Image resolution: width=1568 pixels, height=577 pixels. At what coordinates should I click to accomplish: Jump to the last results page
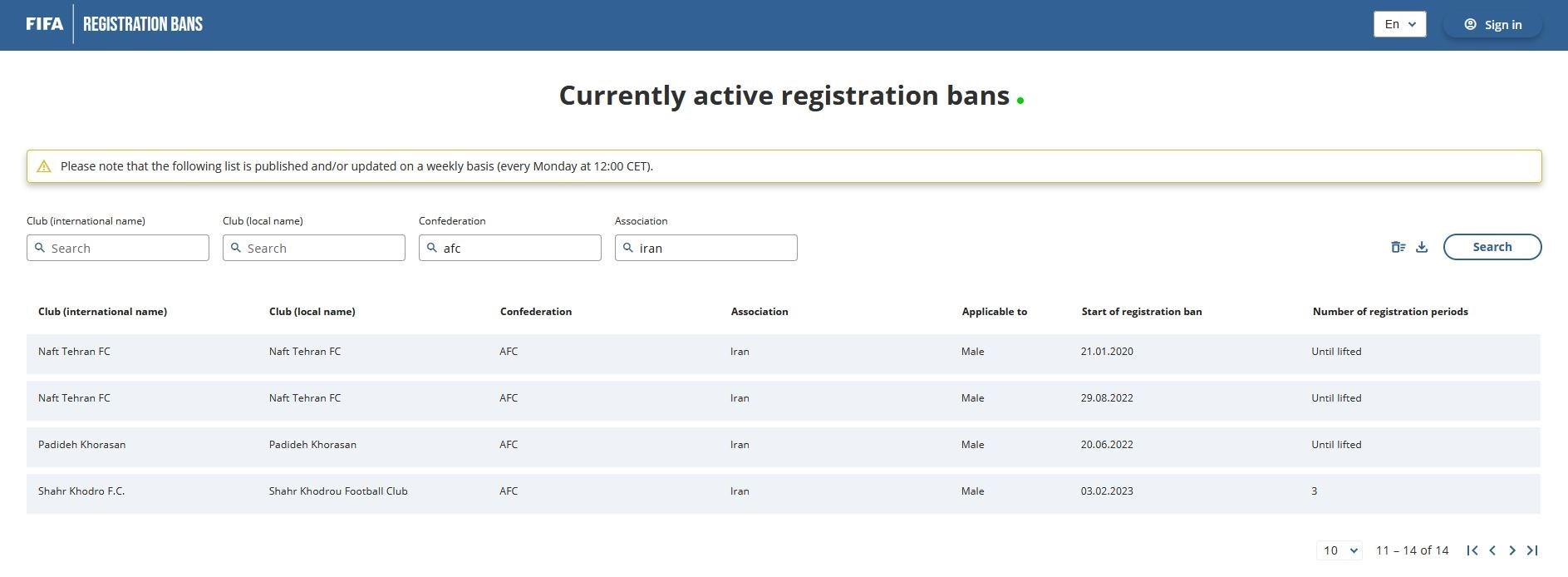tap(1532, 550)
